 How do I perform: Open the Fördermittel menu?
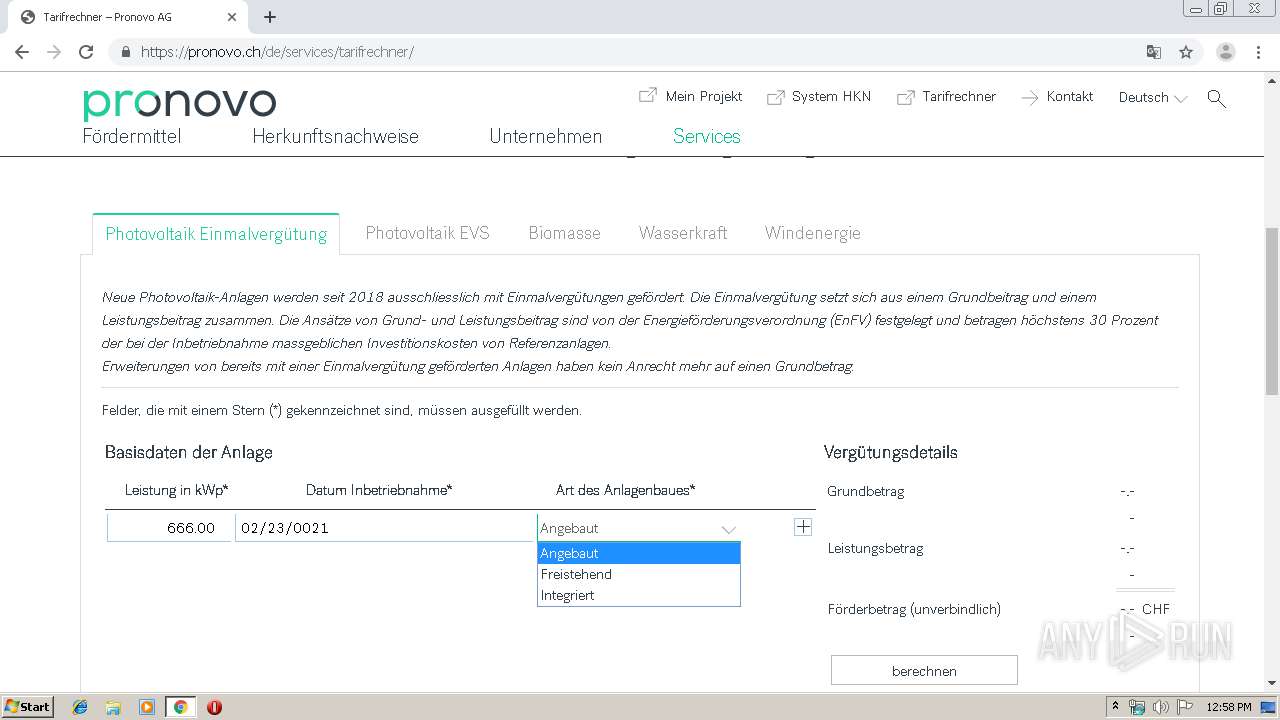tap(132, 137)
